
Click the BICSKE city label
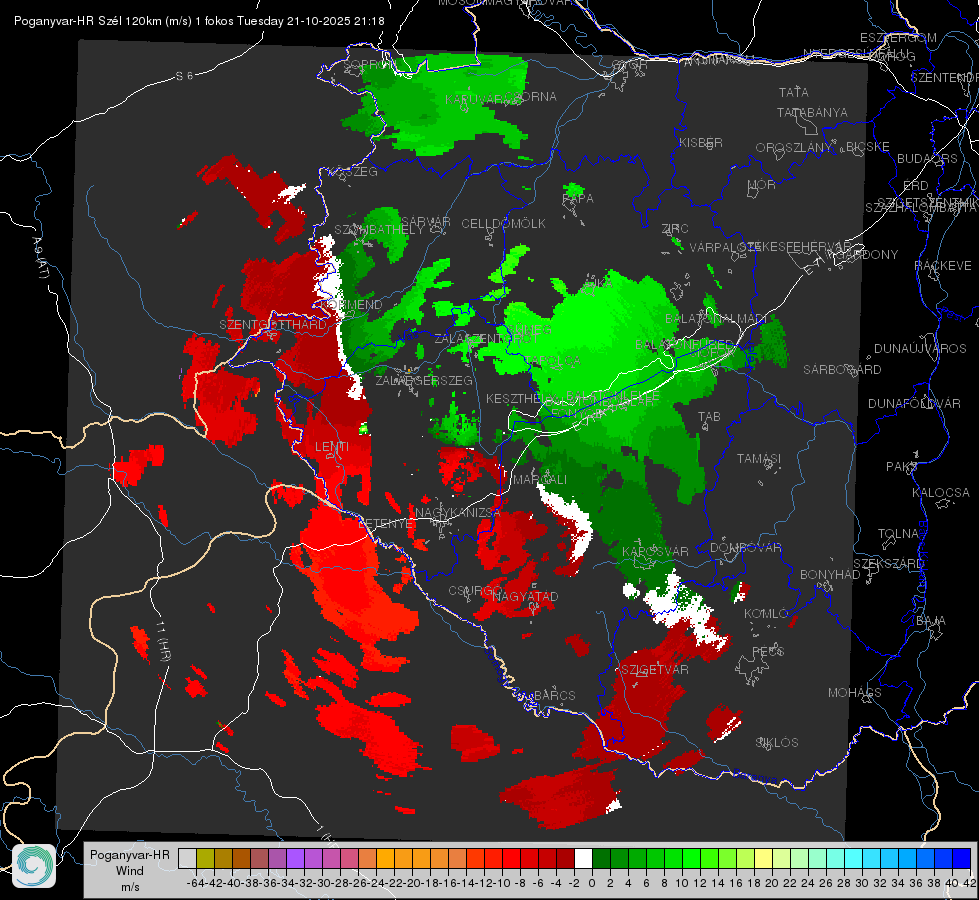click(x=867, y=146)
